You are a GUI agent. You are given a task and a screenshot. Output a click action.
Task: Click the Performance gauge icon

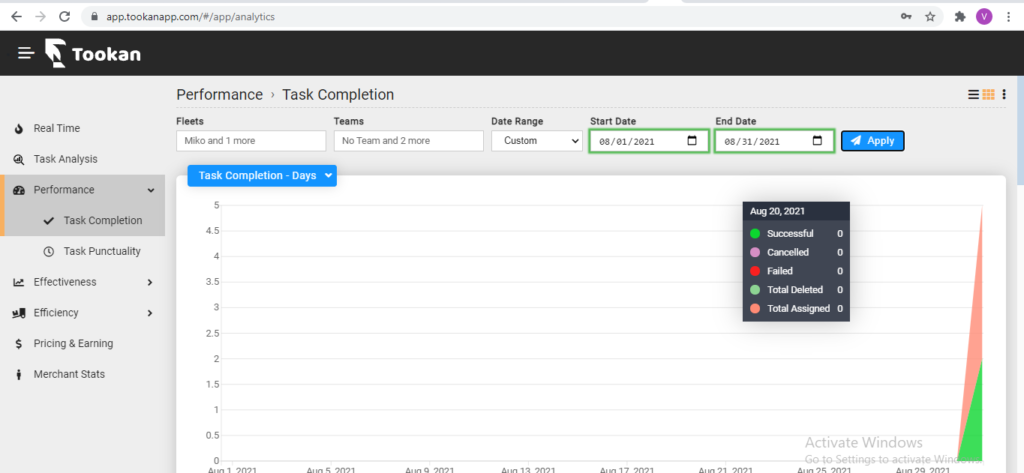19,190
